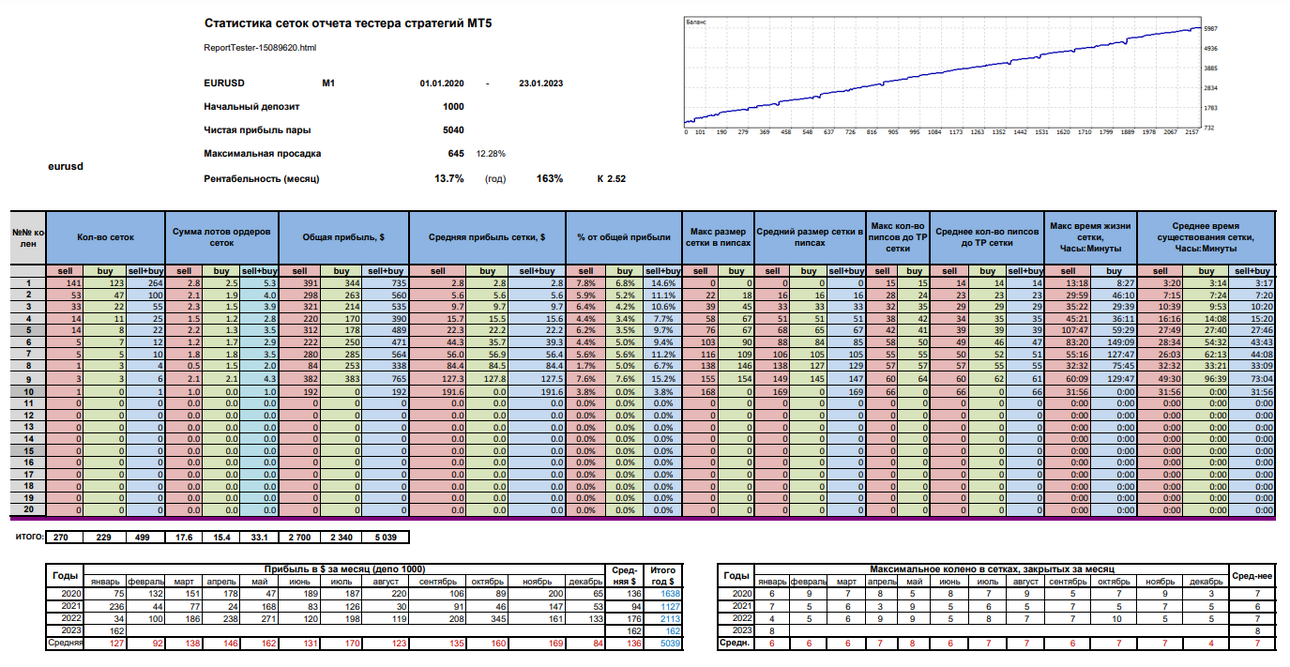Select the file name ReportTester-15089620.html
1290x667 pixels.
pyautogui.click(x=260, y=47)
